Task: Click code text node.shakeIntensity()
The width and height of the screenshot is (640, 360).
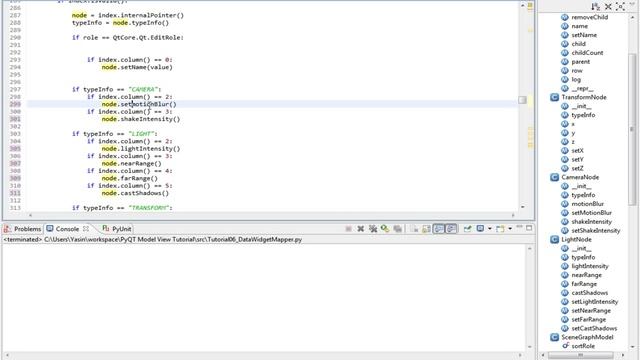Action: click(x=141, y=119)
